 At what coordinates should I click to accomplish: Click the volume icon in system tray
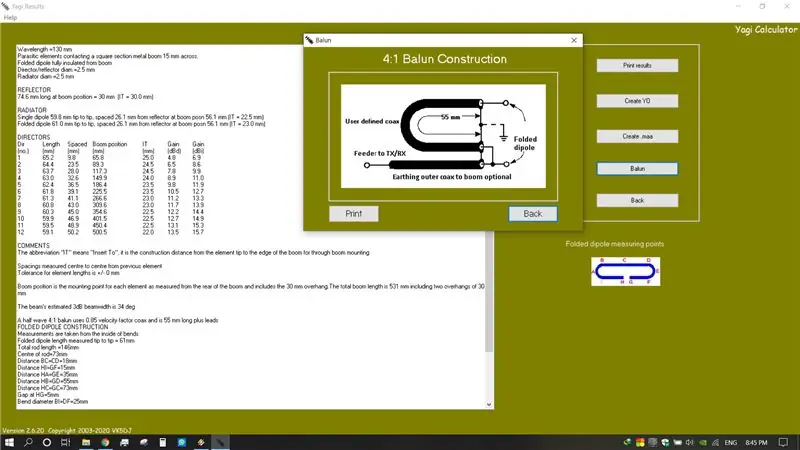690,442
